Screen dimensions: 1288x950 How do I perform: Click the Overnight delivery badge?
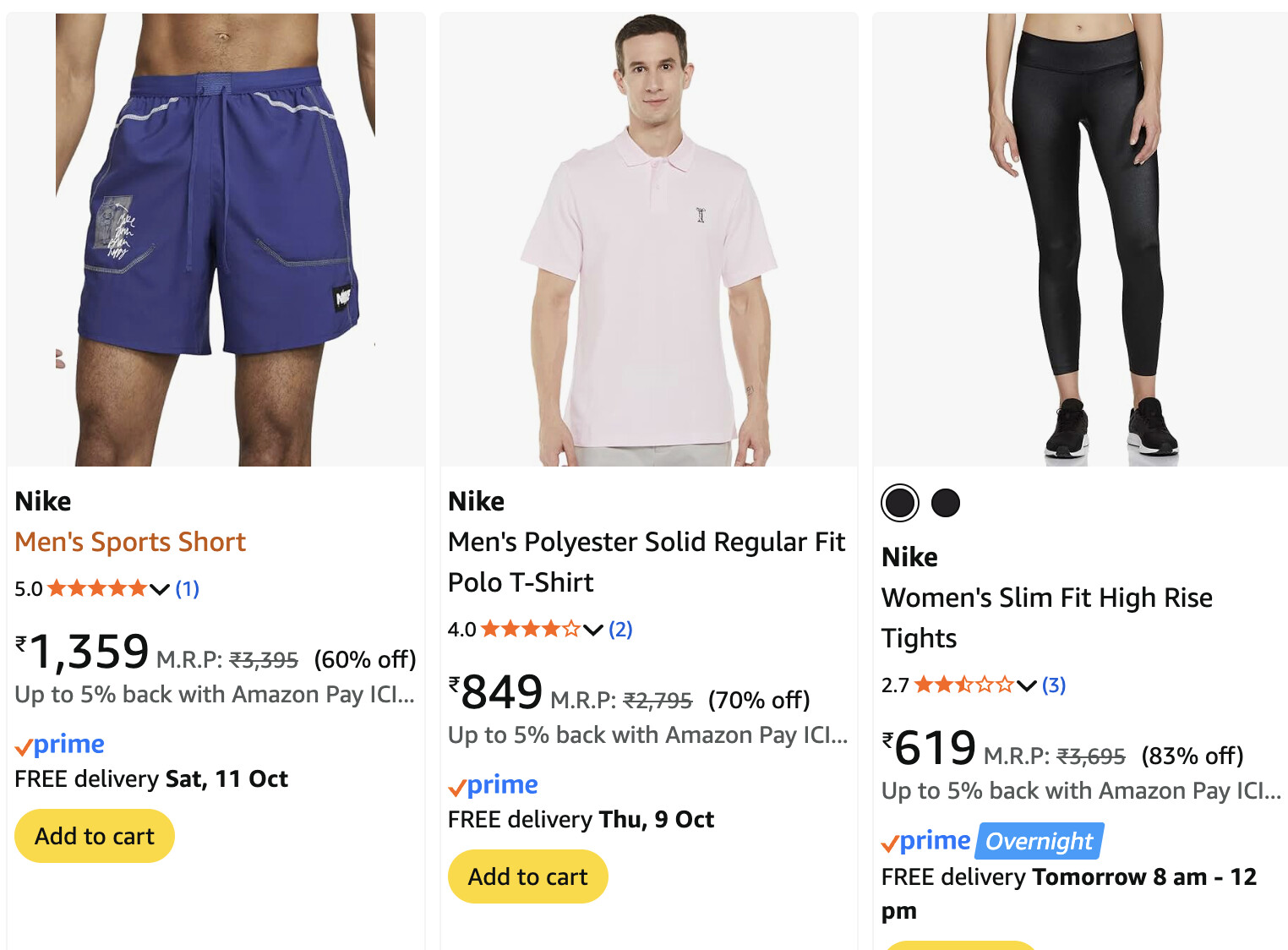click(1040, 841)
